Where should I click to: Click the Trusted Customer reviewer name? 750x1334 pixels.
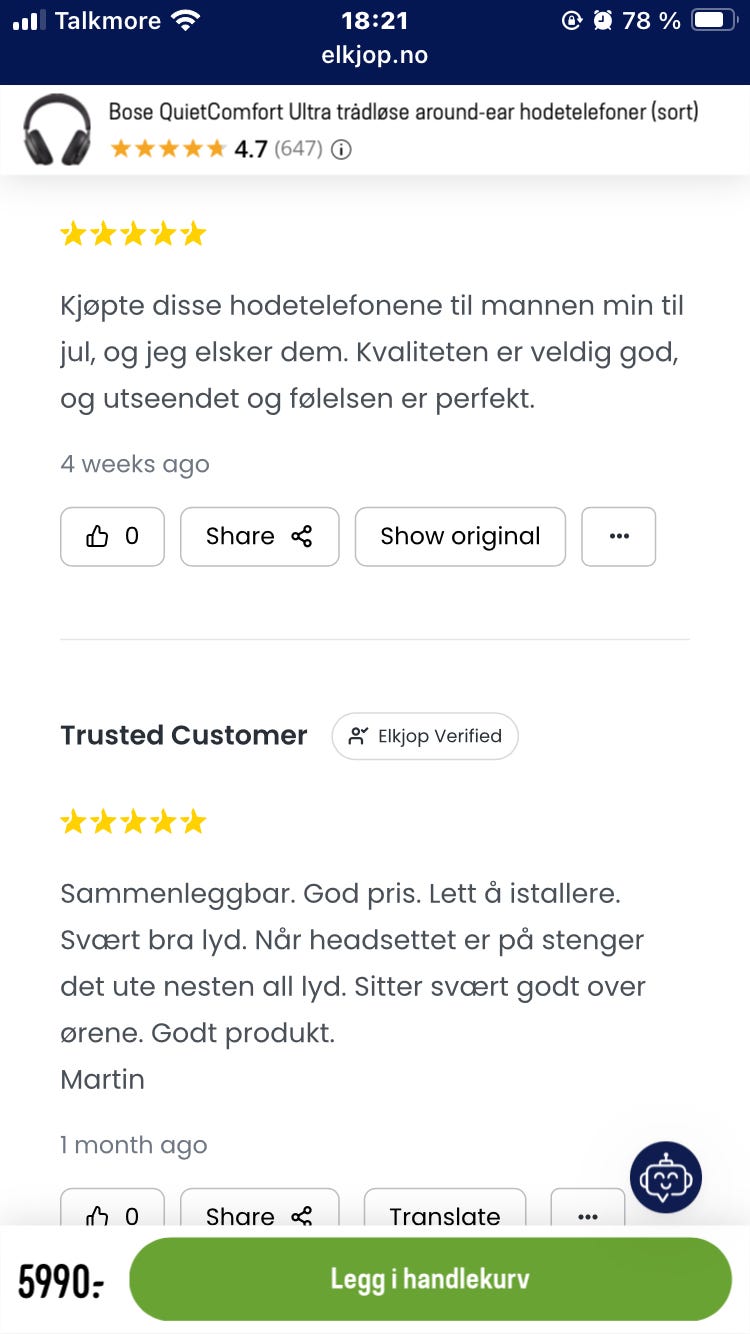[x=183, y=735]
